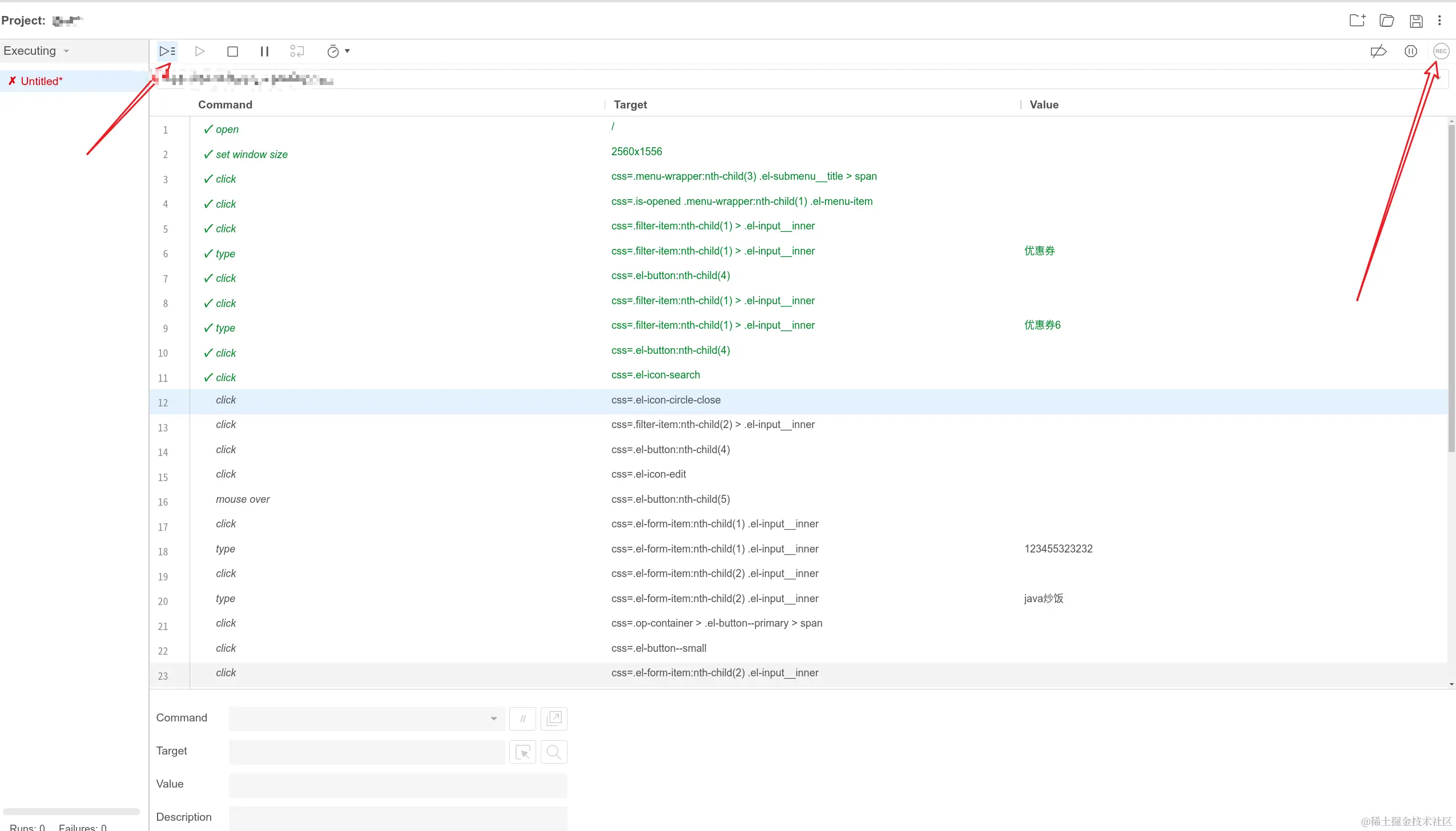Screen dimensions: 1456x831
Task: Click the Value input field
Action: click(397, 785)
